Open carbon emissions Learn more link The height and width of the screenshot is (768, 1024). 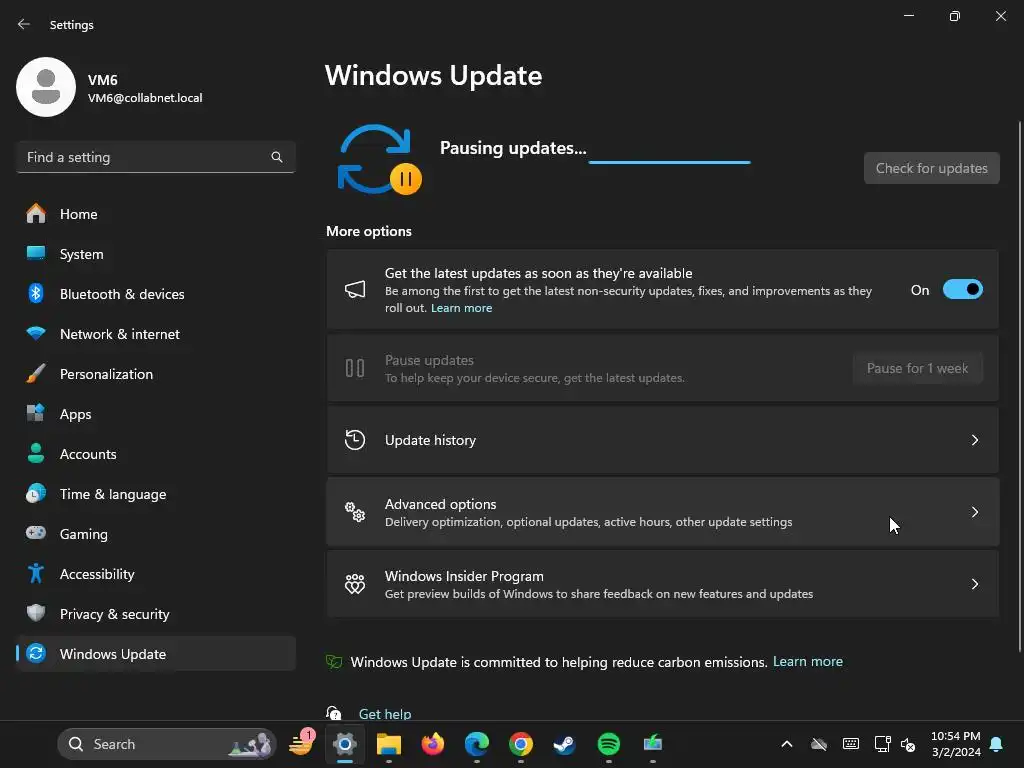(x=808, y=662)
